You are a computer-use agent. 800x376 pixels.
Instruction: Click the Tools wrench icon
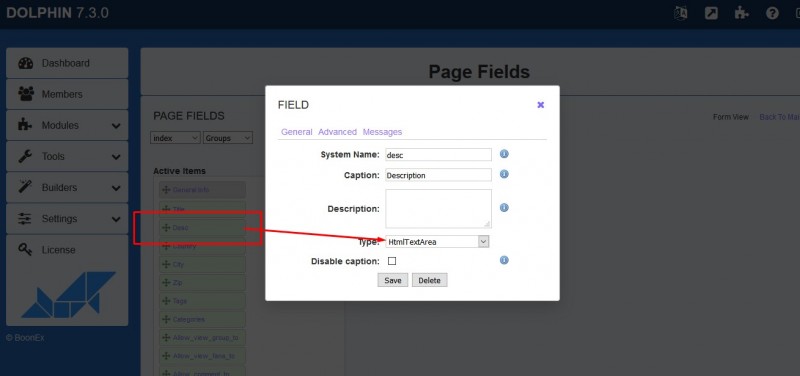point(25,156)
